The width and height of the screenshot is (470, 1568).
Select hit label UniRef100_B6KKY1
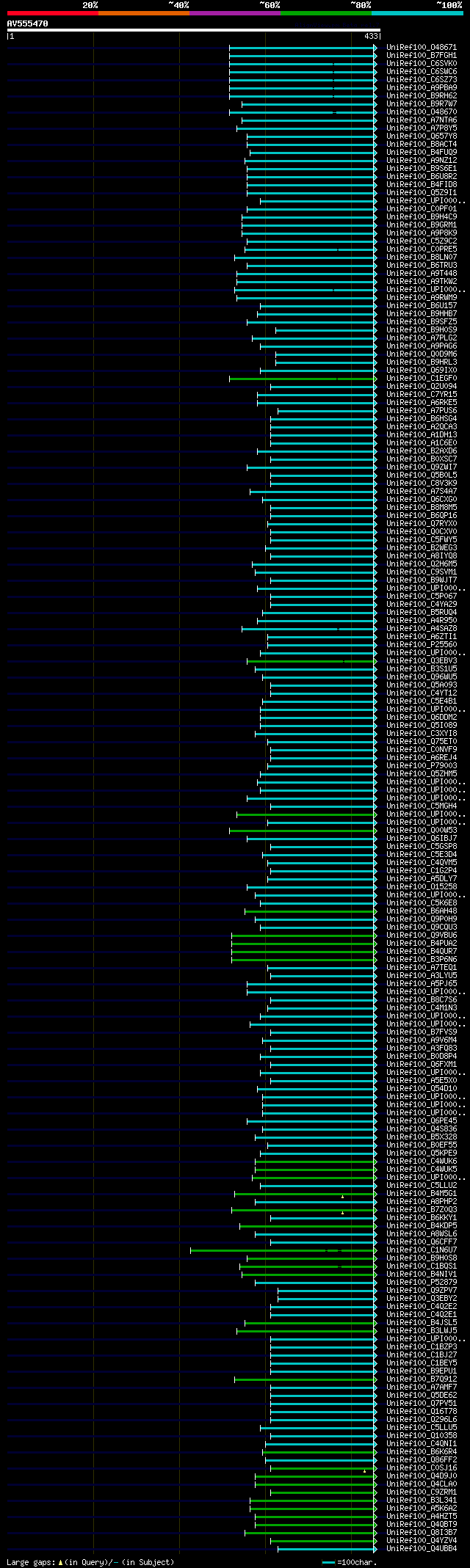click(x=422, y=1217)
